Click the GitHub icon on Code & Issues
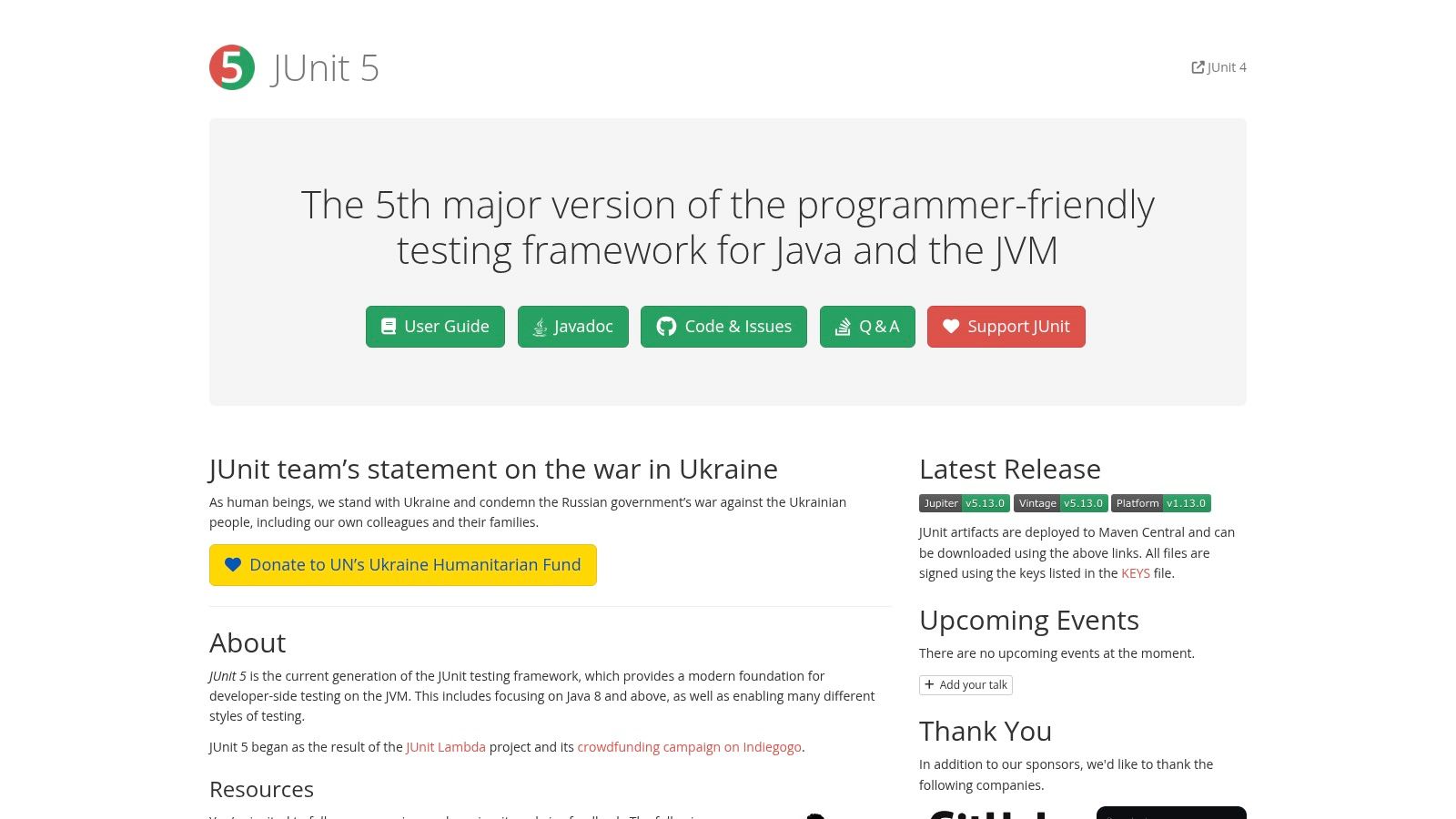This screenshot has width=1456, height=819. pos(666,327)
